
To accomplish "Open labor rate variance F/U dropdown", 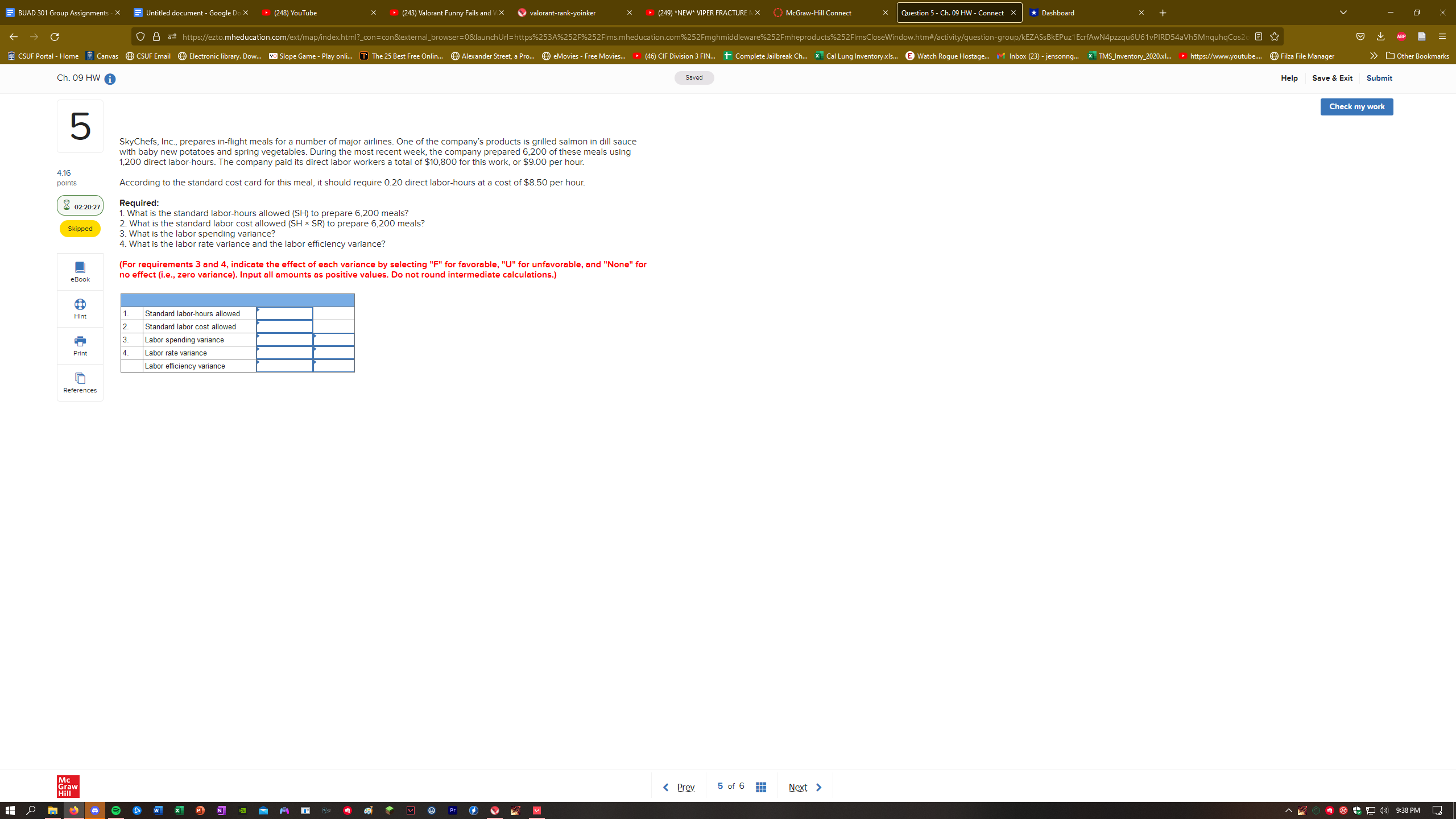I will pyautogui.click(x=334, y=353).
